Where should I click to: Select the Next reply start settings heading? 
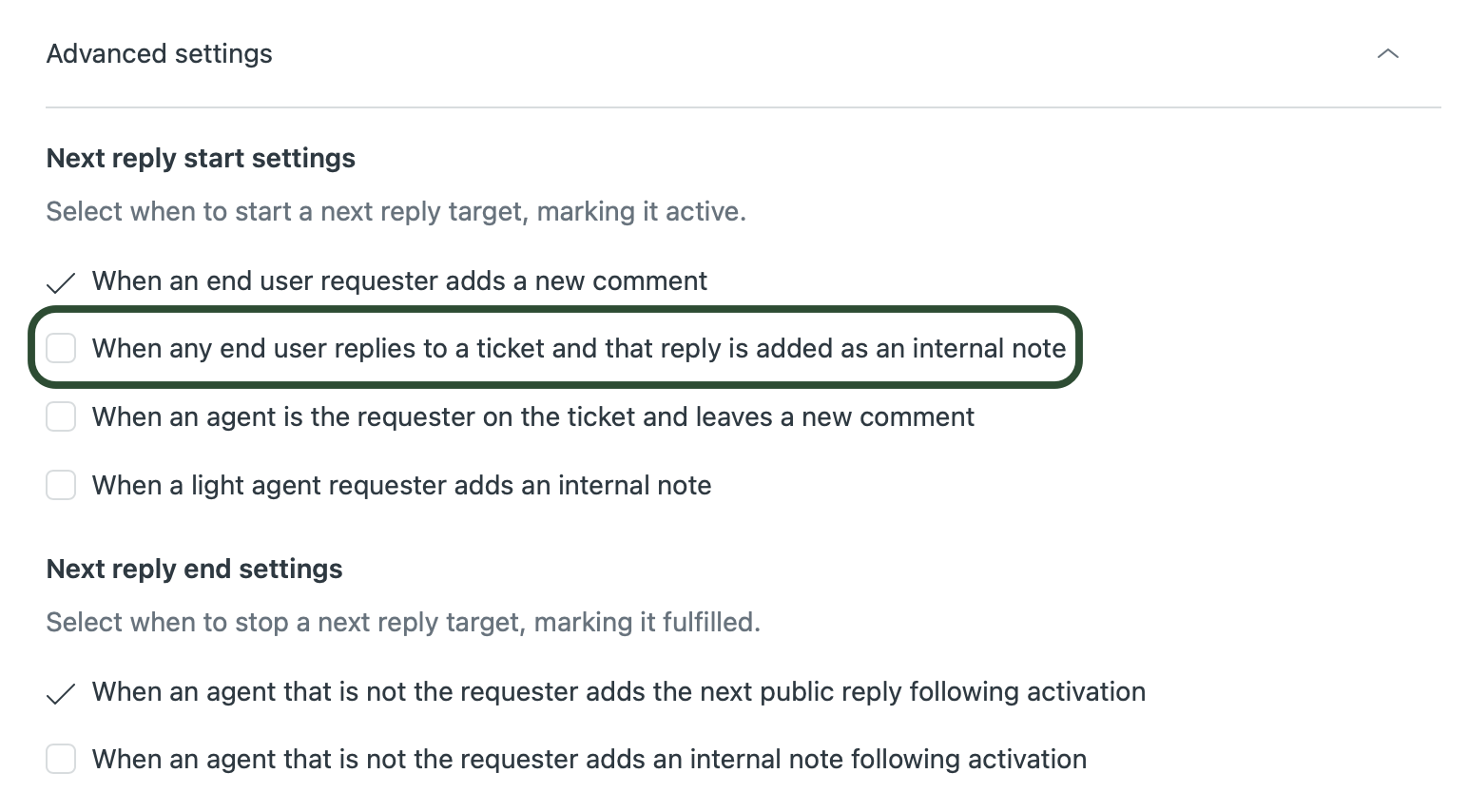coord(200,158)
